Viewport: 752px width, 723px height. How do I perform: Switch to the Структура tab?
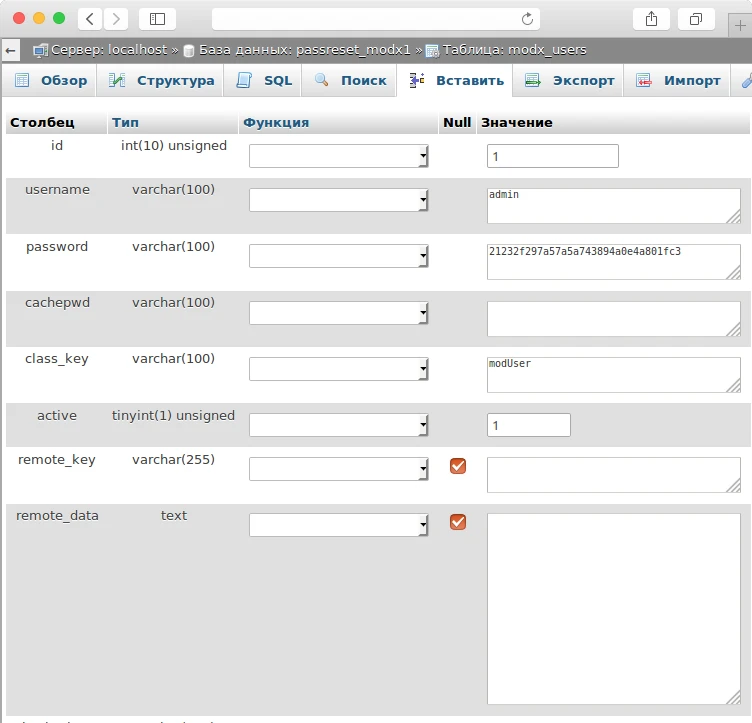tap(162, 80)
